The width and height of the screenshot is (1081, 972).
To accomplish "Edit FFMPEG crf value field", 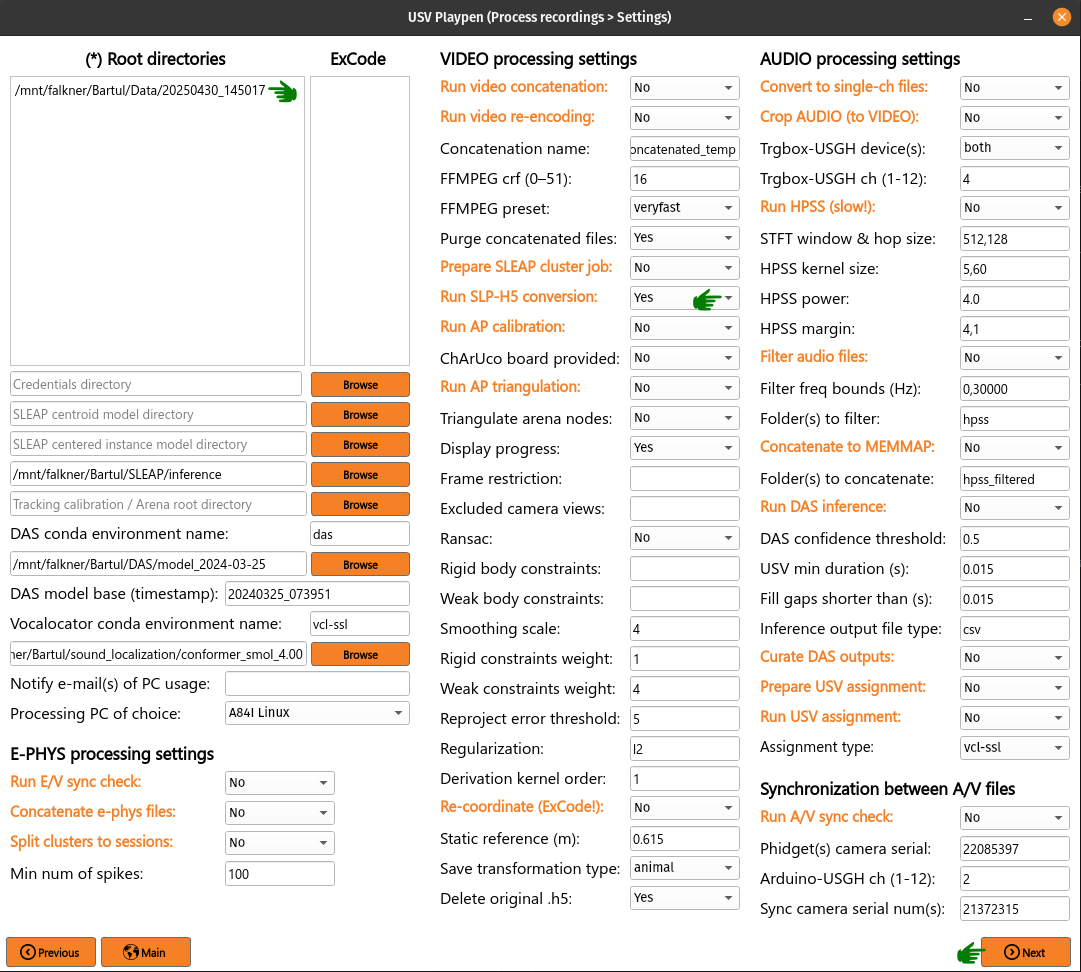I will 684,179.
